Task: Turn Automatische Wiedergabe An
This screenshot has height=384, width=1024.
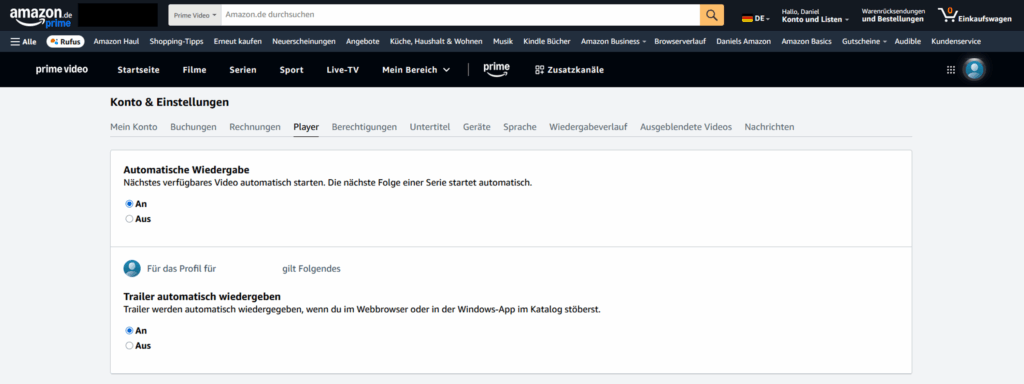Action: [x=129, y=204]
